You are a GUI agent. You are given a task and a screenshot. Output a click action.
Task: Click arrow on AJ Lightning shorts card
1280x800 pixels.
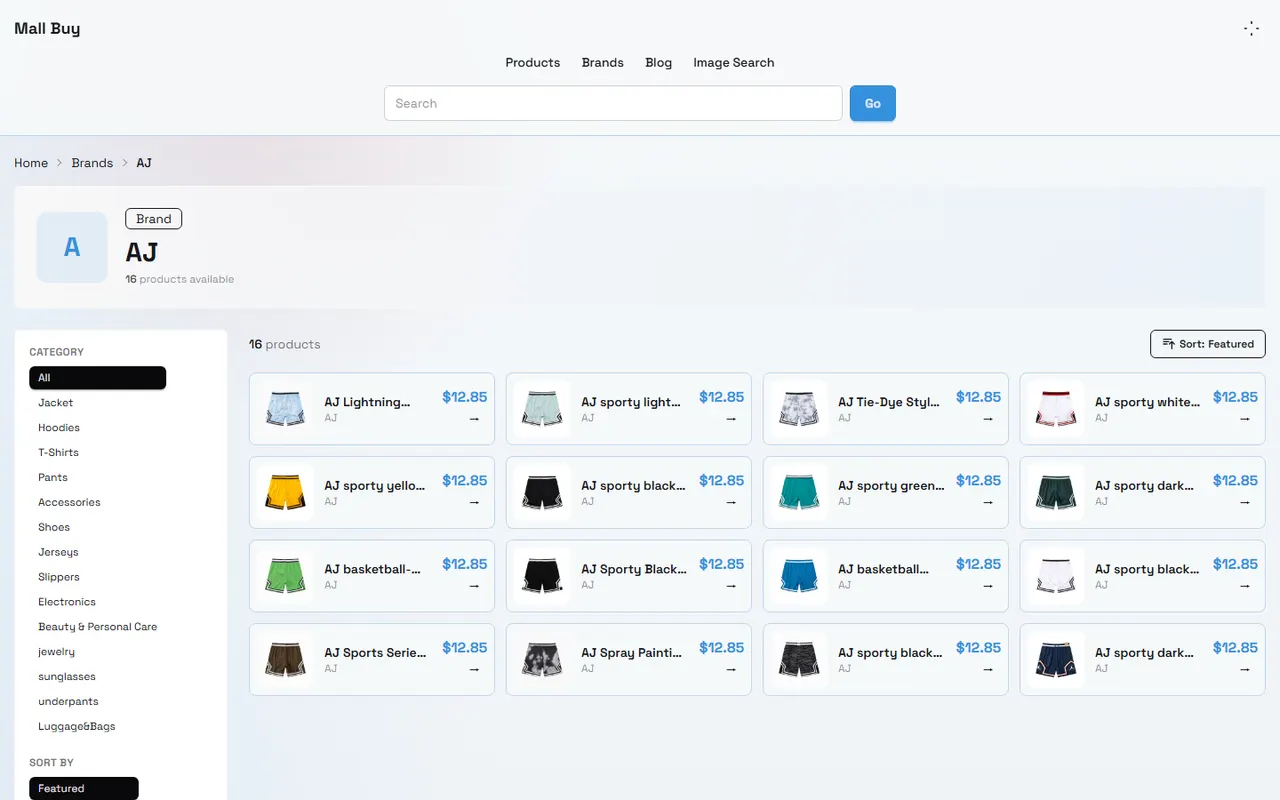click(x=474, y=419)
